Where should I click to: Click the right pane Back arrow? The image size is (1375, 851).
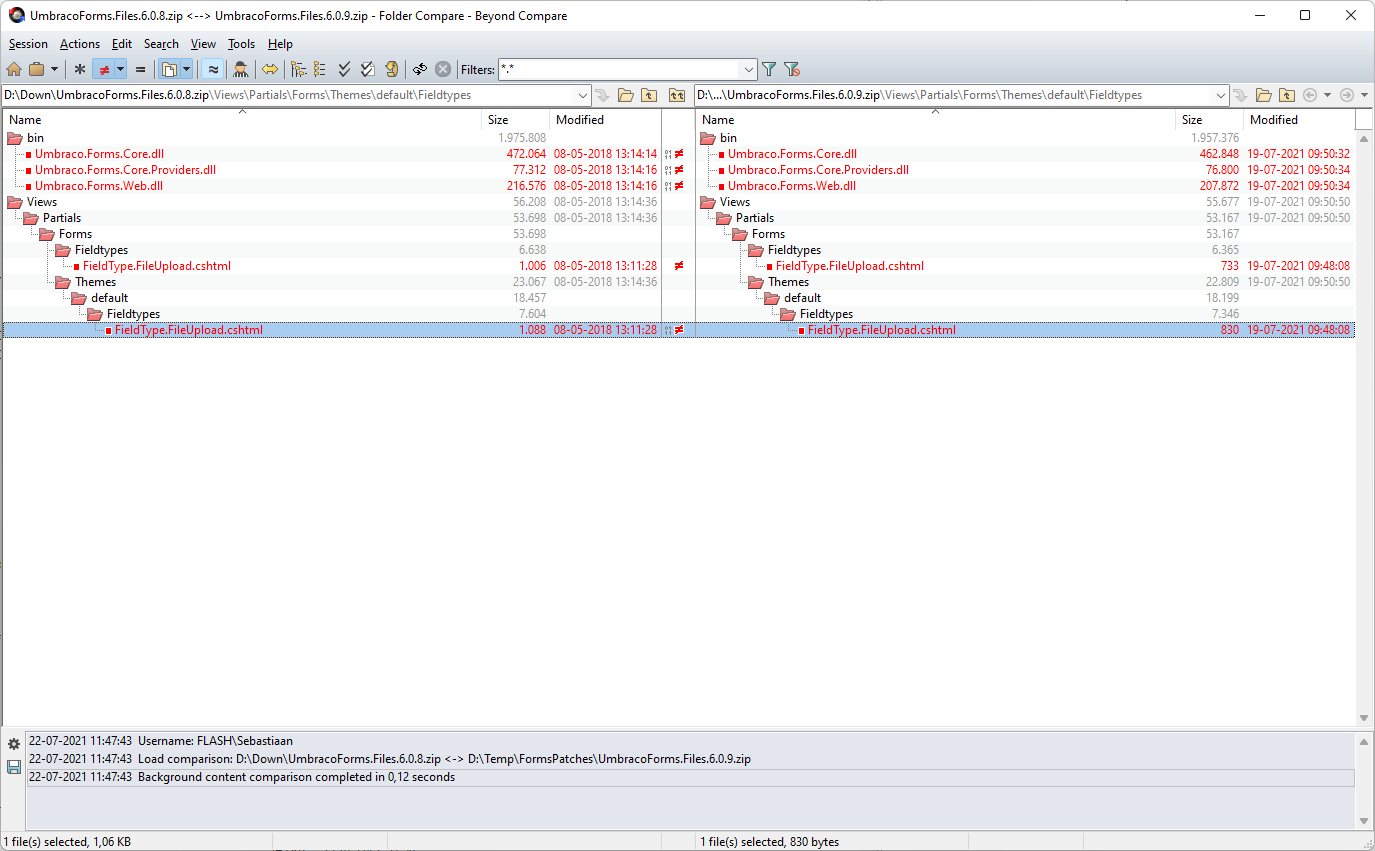pyautogui.click(x=1310, y=95)
